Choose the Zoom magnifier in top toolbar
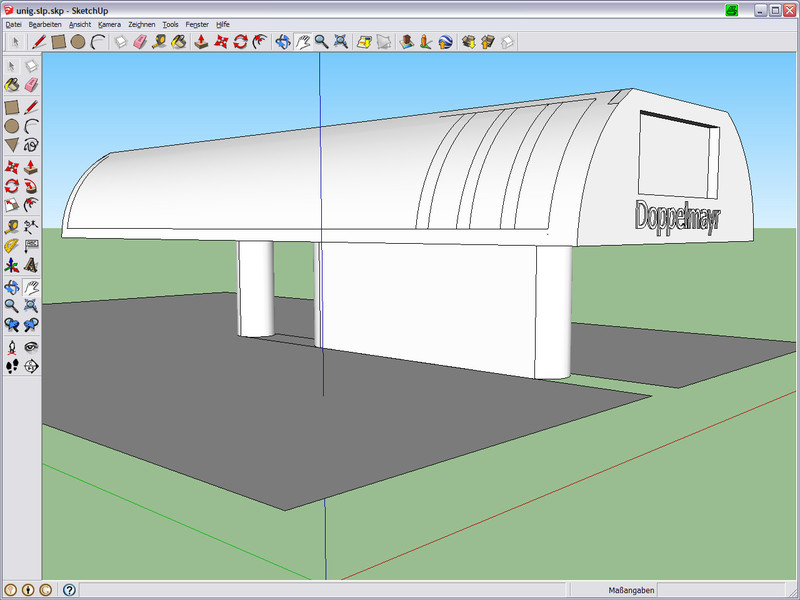The height and width of the screenshot is (600, 800). (x=321, y=42)
